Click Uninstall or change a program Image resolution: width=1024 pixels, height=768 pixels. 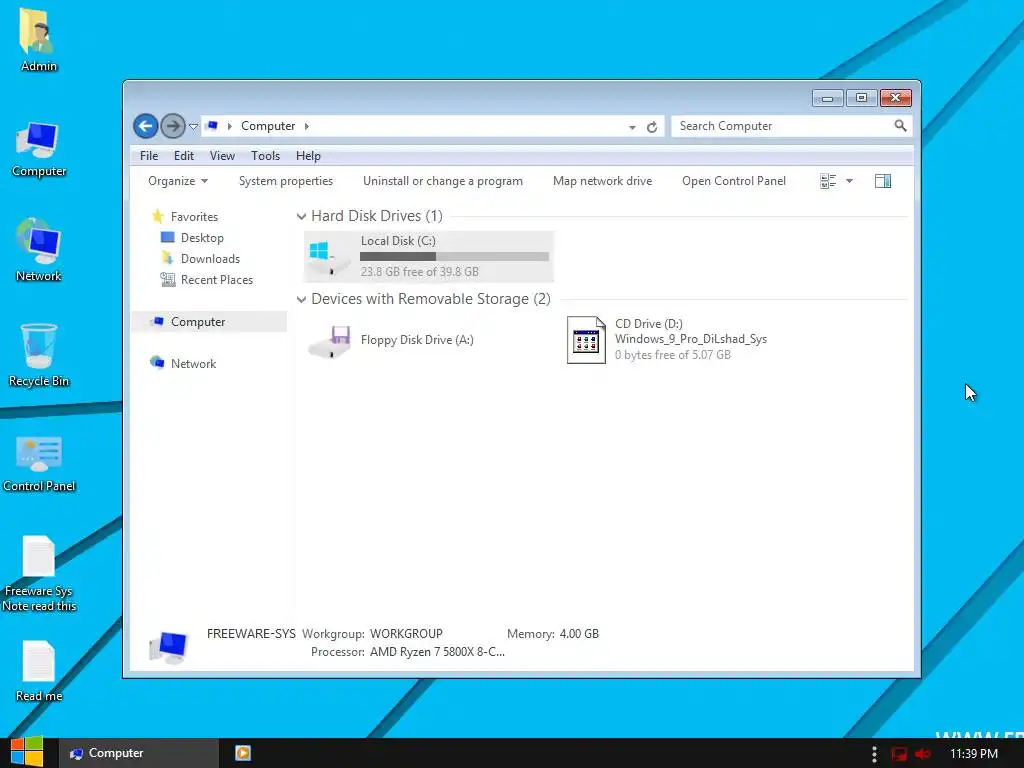[x=443, y=181]
